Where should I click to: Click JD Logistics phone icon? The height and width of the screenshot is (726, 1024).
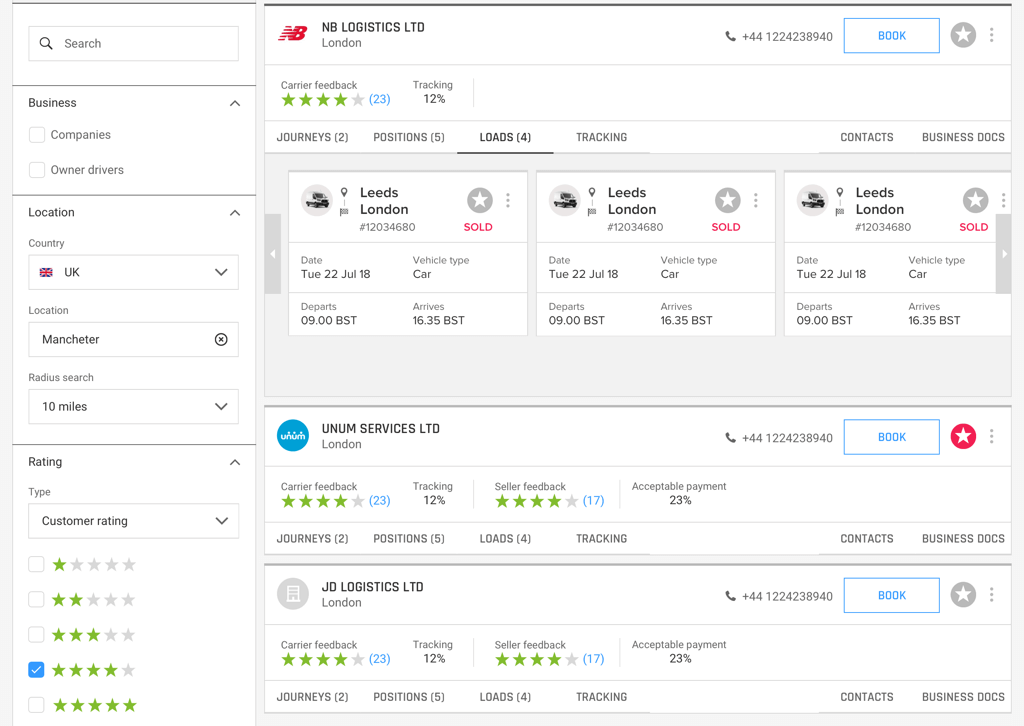pyautogui.click(x=730, y=596)
